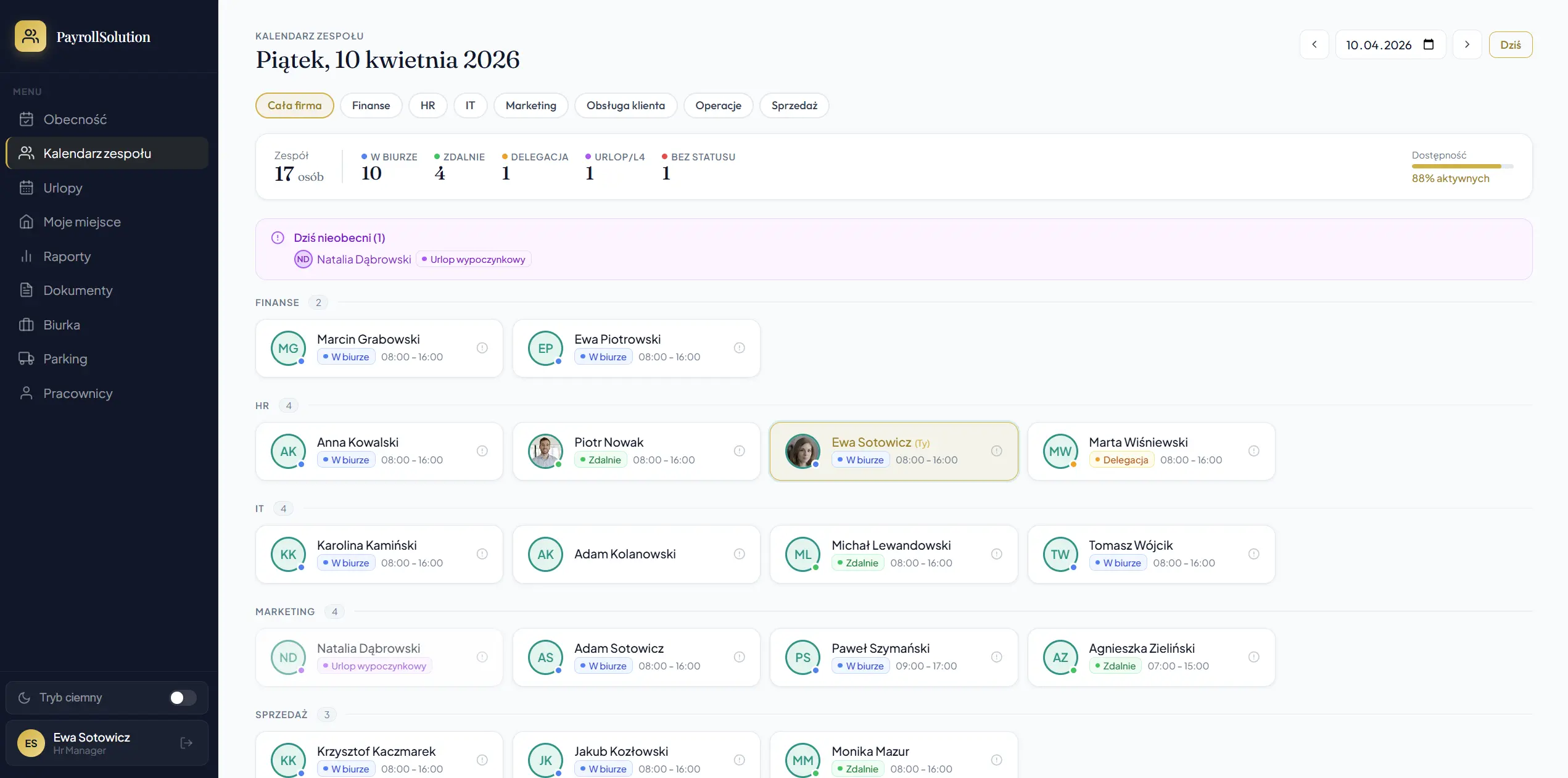1568x778 pixels.
Task: Select the Cała firma filter
Action: [294, 106]
